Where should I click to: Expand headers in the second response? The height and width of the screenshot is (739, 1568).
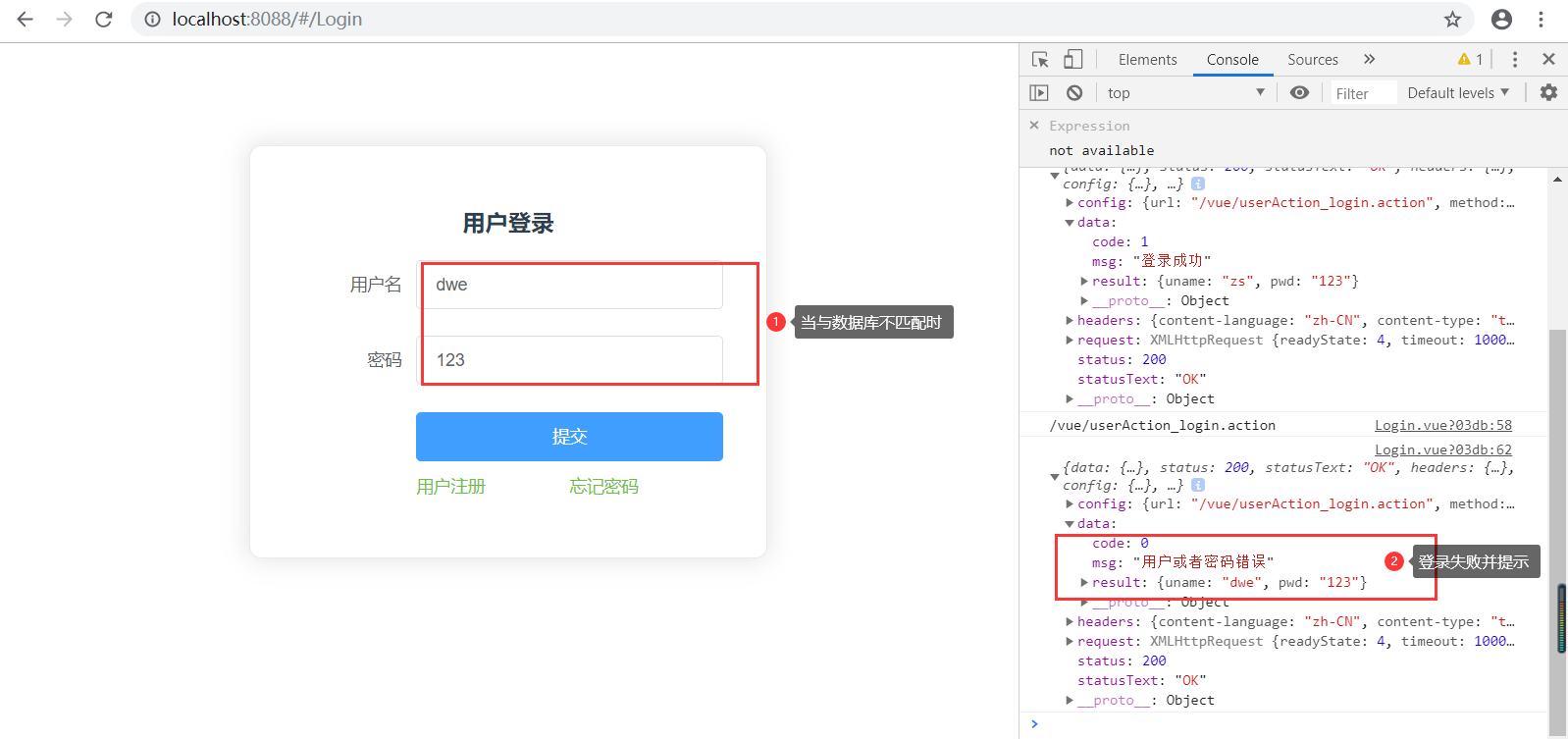[x=1070, y=622]
